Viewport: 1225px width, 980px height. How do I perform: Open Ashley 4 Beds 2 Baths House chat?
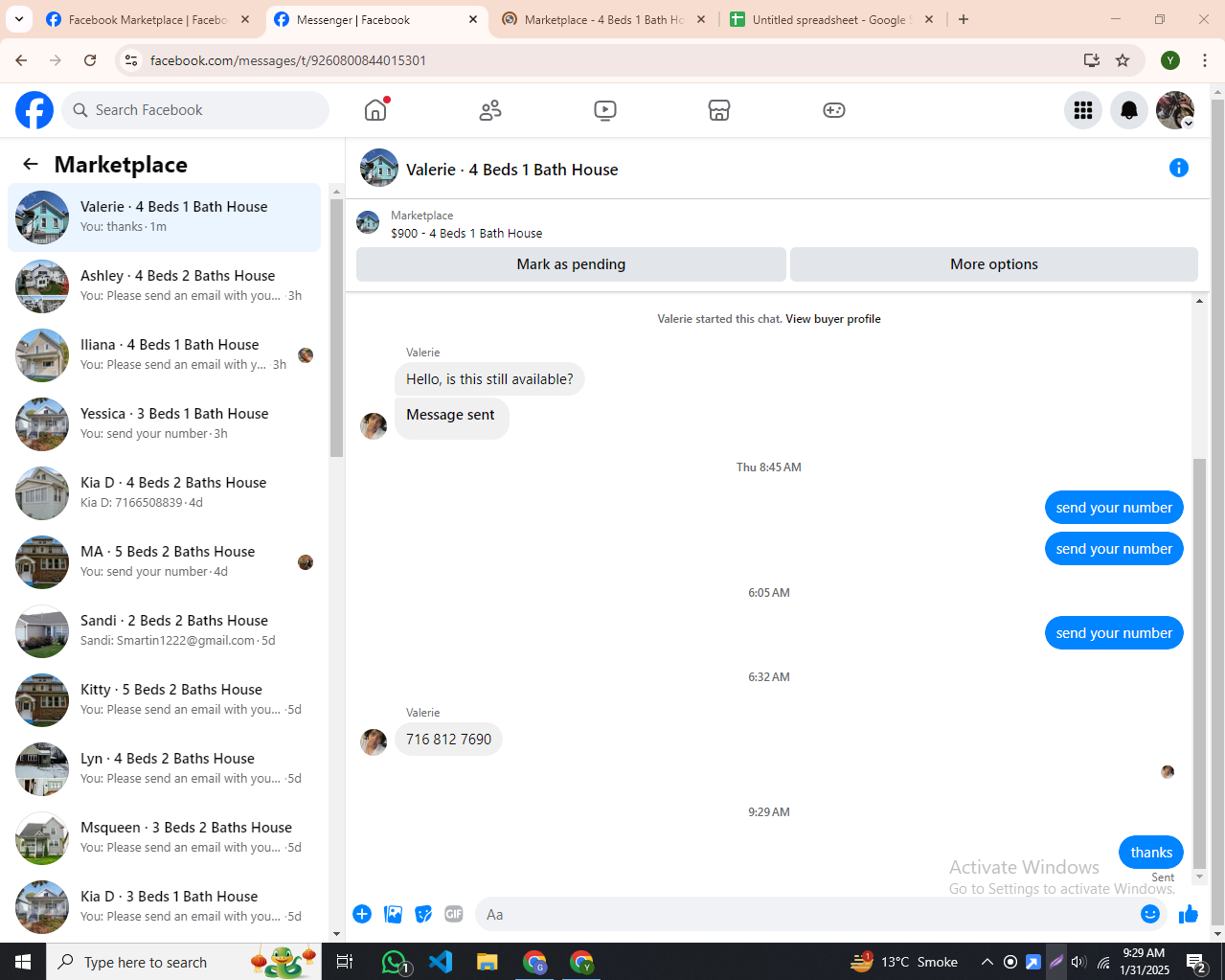coord(165,286)
